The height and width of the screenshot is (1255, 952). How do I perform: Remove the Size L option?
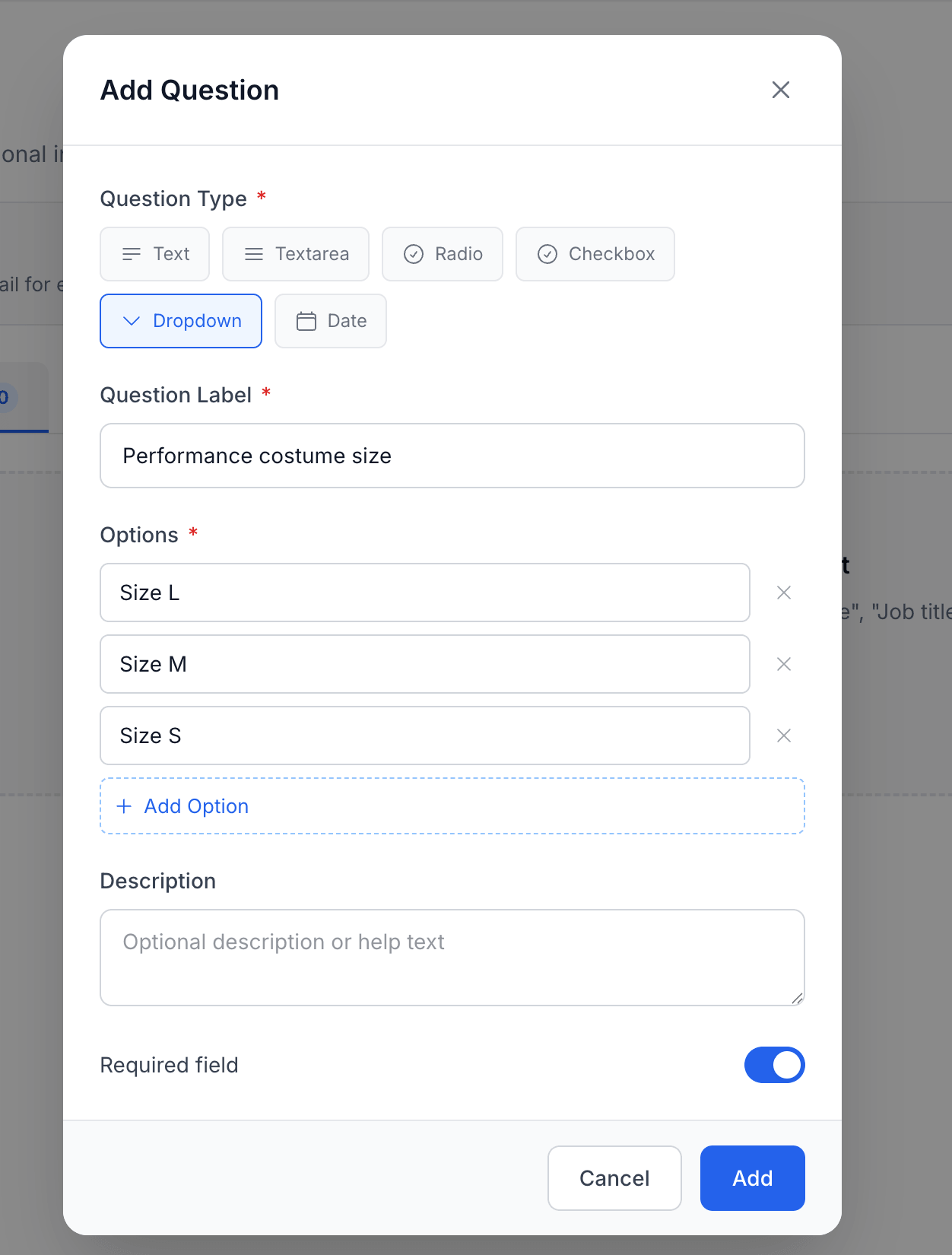point(783,593)
